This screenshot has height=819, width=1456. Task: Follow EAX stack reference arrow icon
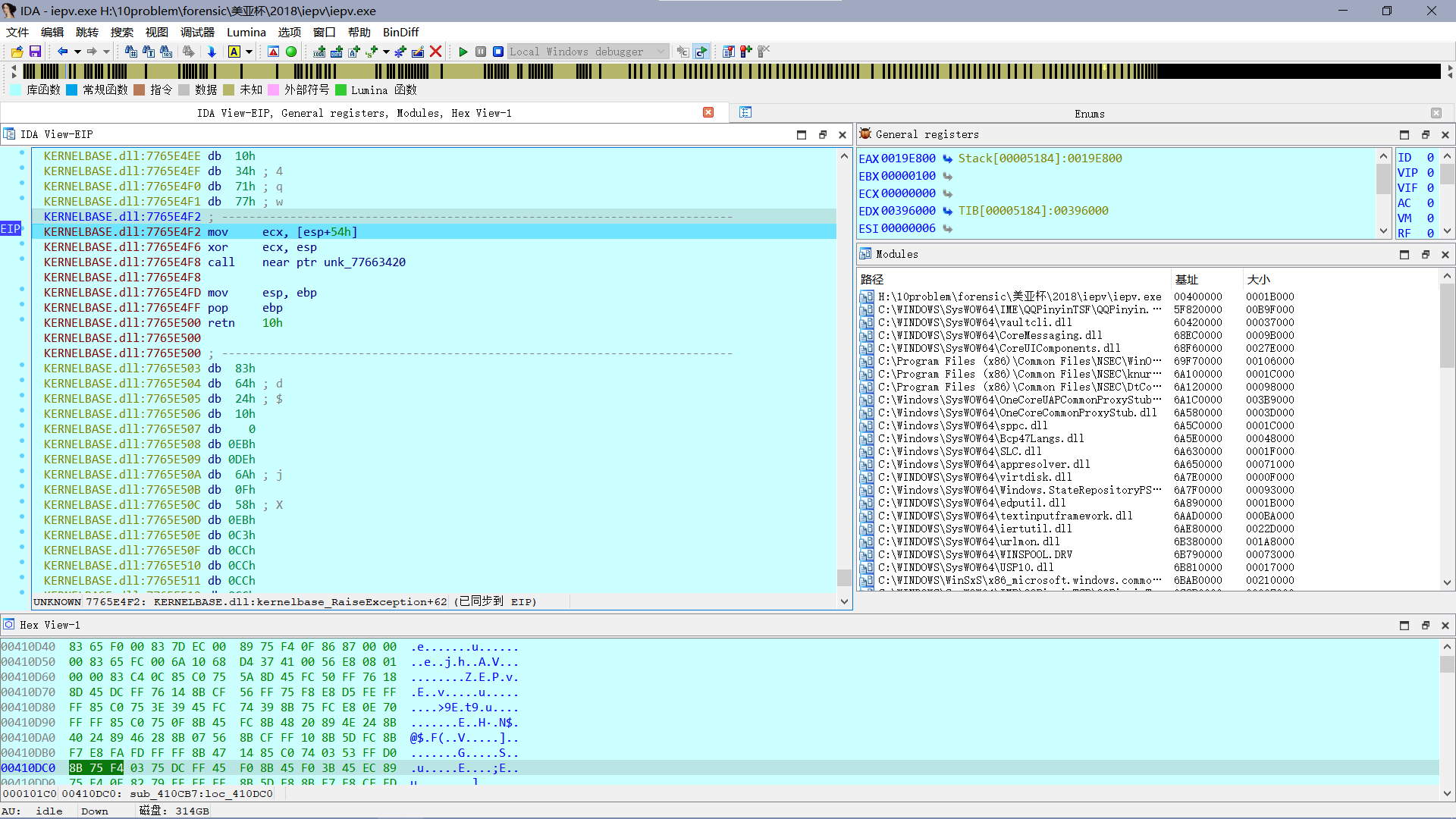(x=947, y=158)
